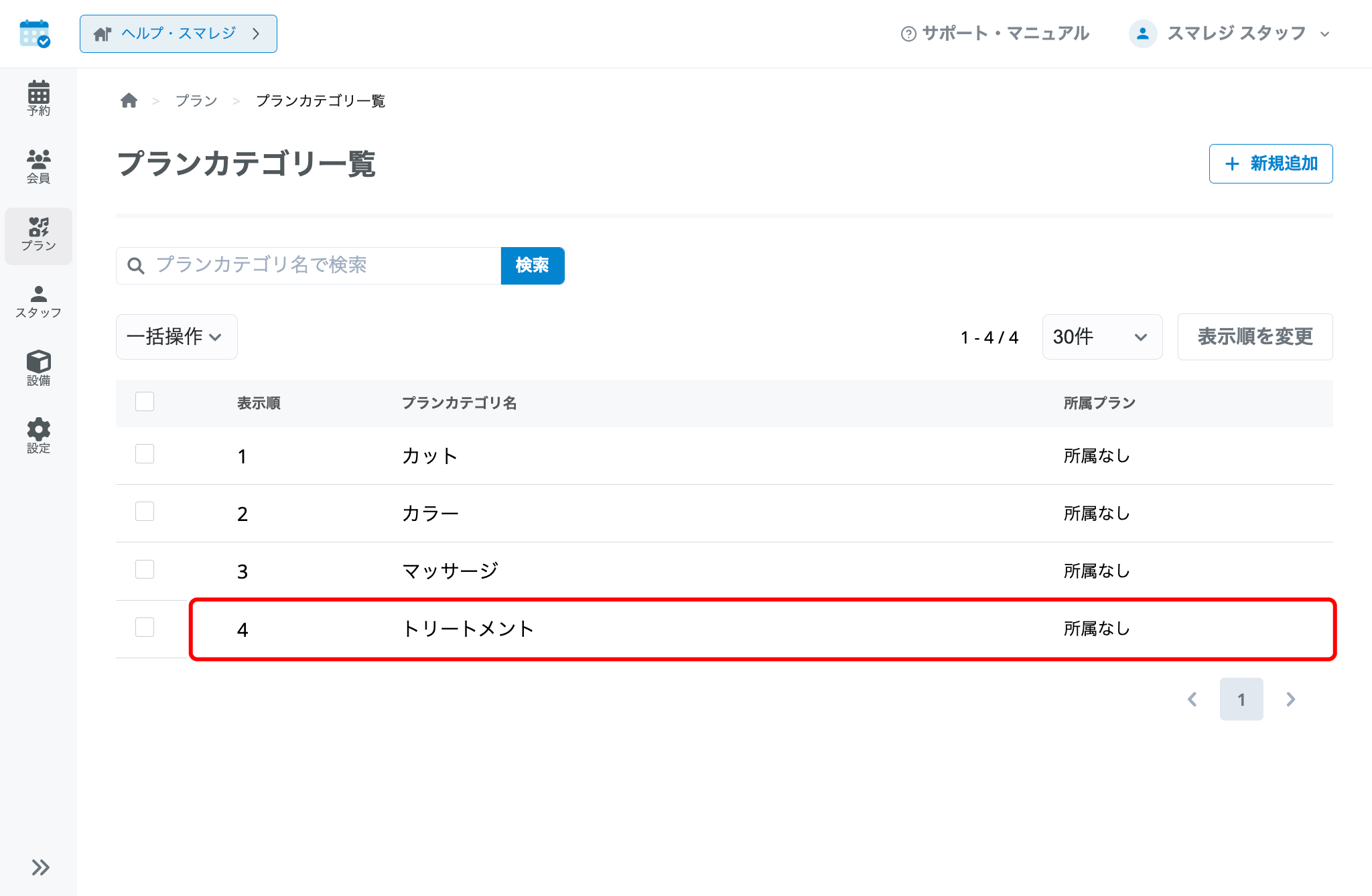This screenshot has height=896, width=1372.
Task: Open the 一括操作 bulk actions dropdown
Action: pyautogui.click(x=177, y=337)
